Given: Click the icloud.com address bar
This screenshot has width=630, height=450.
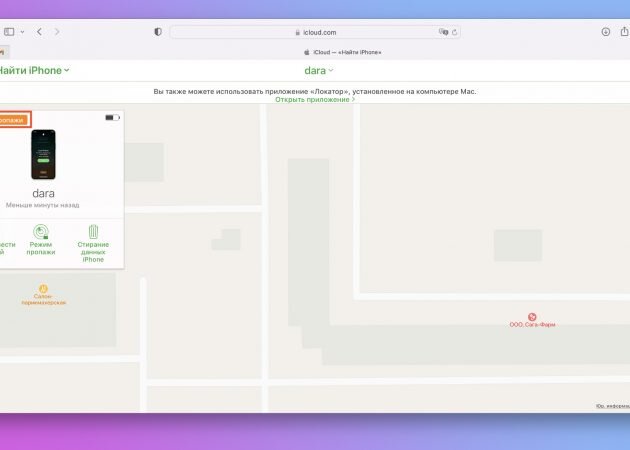Looking at the screenshot, I should coord(315,32).
